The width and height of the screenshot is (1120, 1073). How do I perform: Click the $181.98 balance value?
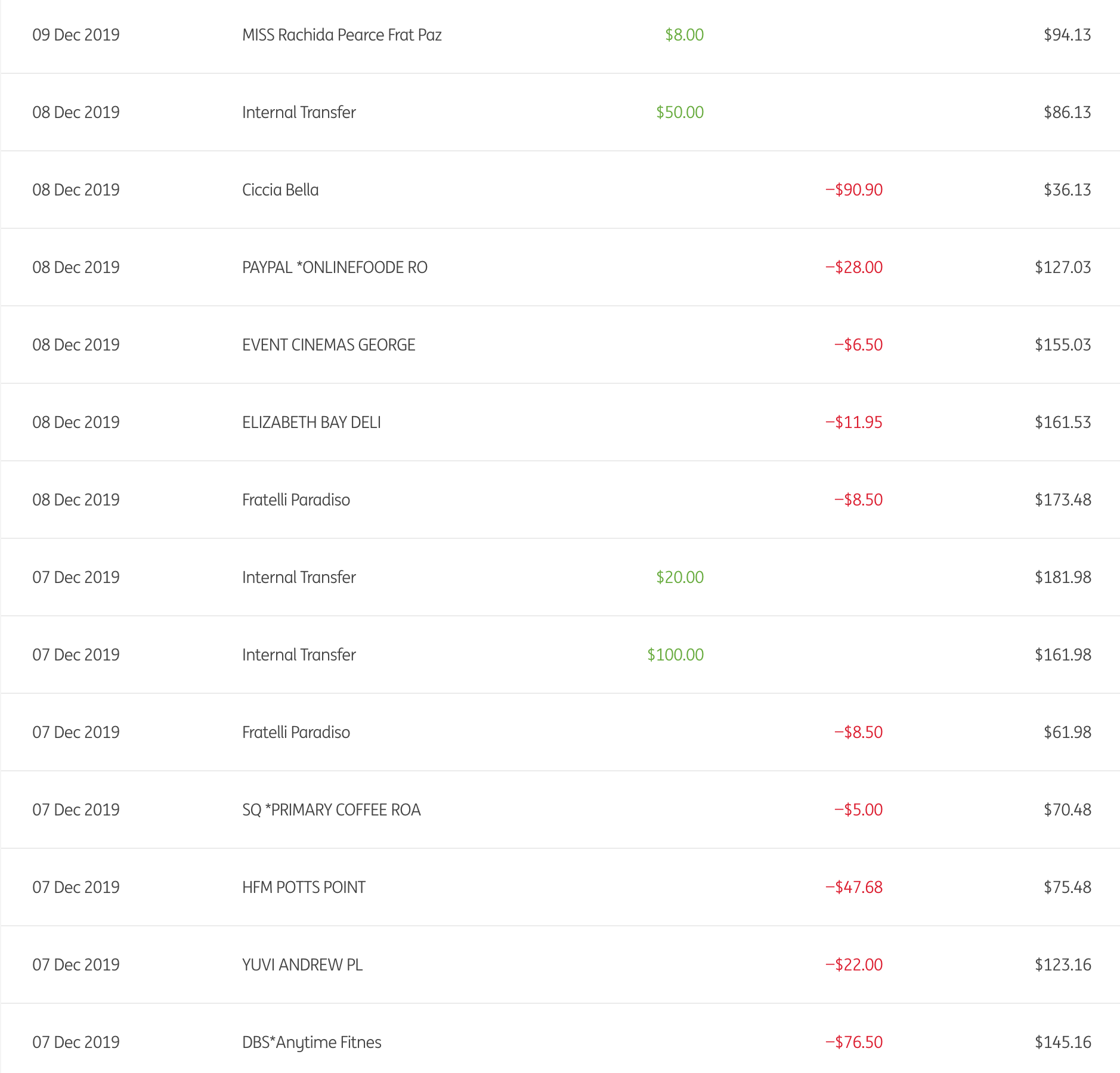[1063, 578]
